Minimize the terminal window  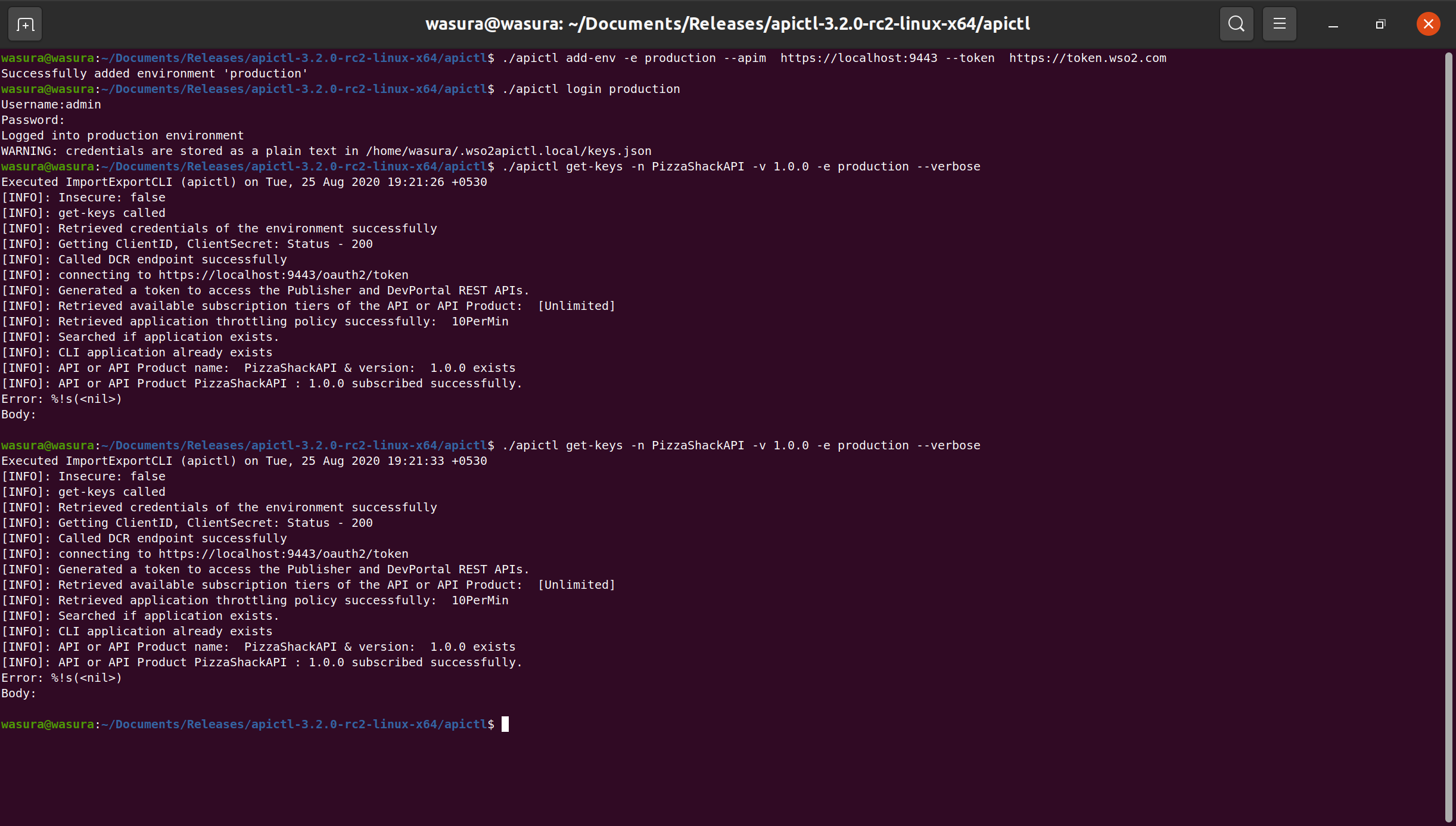[1333, 25]
